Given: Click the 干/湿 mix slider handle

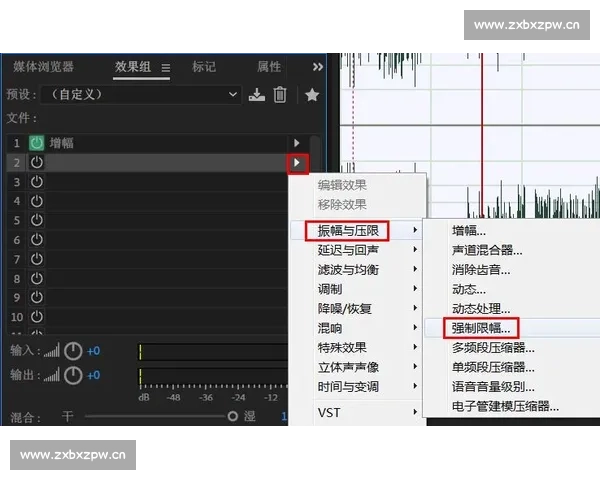Looking at the screenshot, I should (232, 416).
